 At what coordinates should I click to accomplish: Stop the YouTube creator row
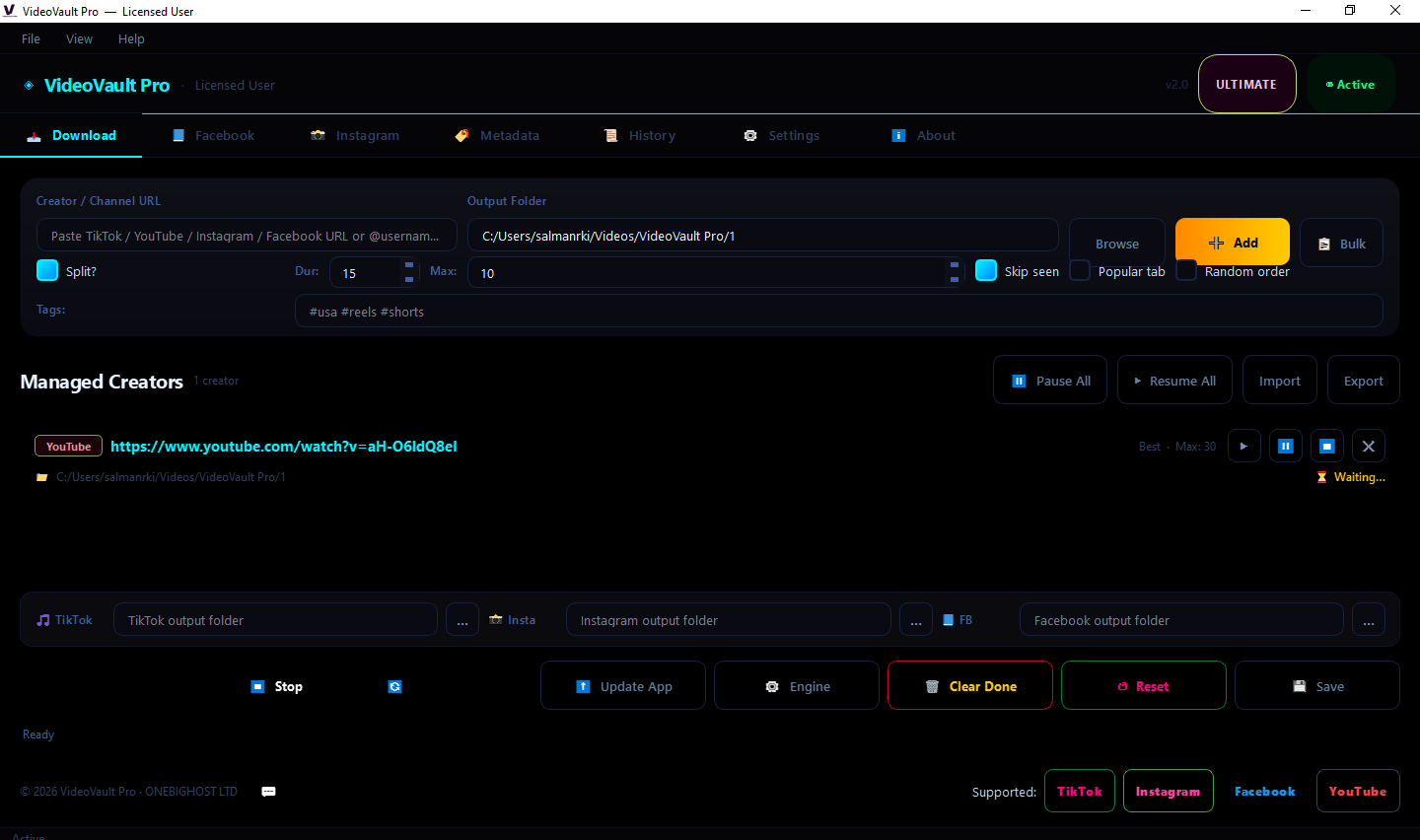click(x=1327, y=447)
